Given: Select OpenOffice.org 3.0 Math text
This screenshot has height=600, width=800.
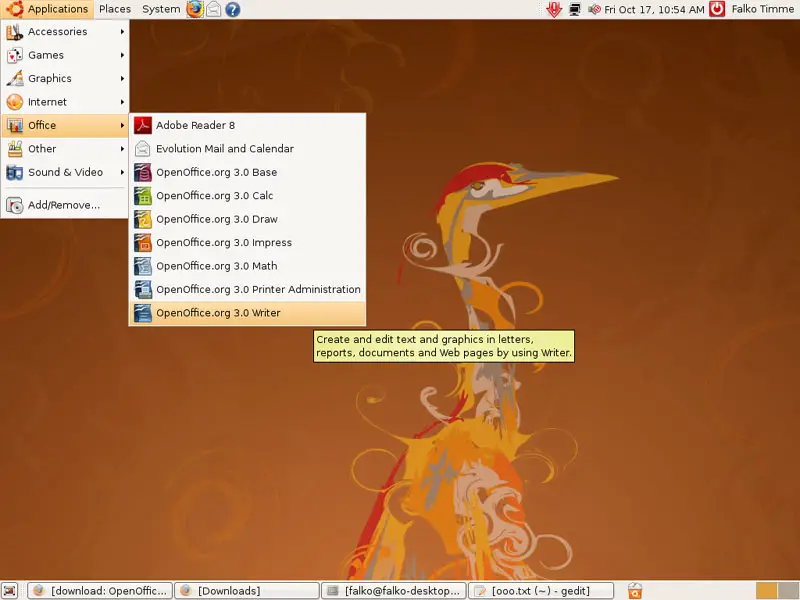Looking at the screenshot, I should (x=217, y=266).
